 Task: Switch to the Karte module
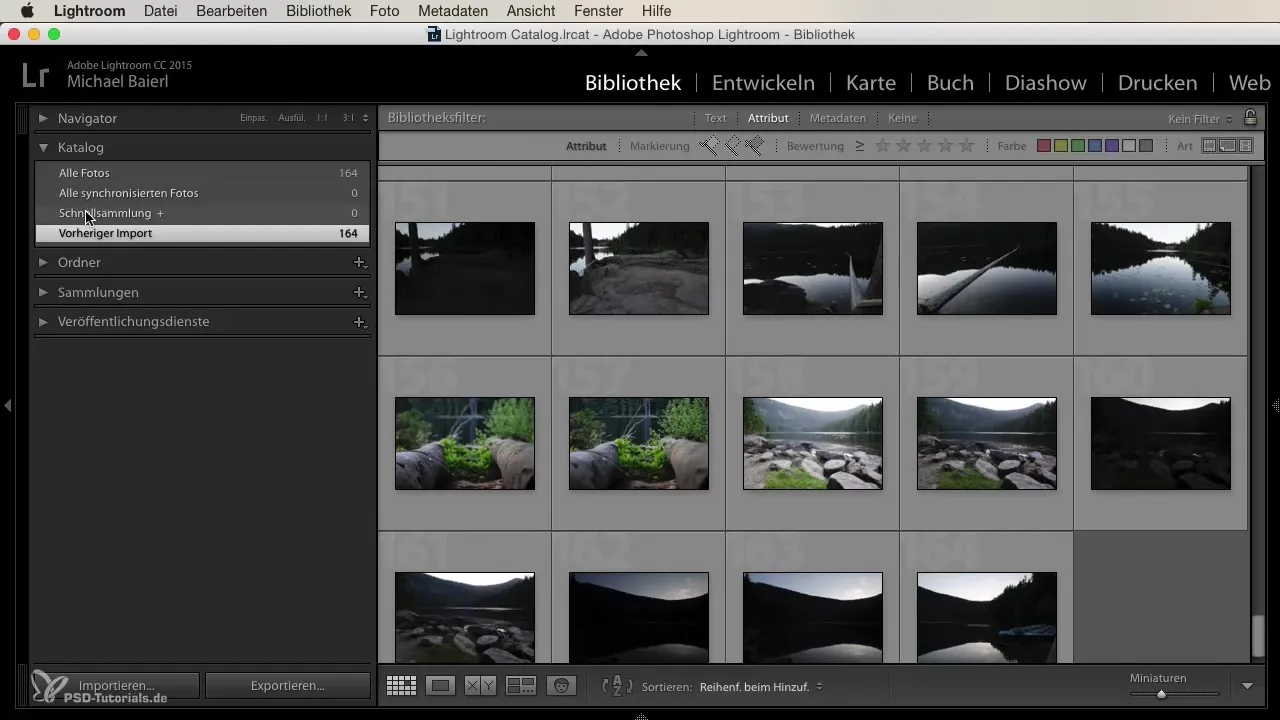tap(871, 83)
